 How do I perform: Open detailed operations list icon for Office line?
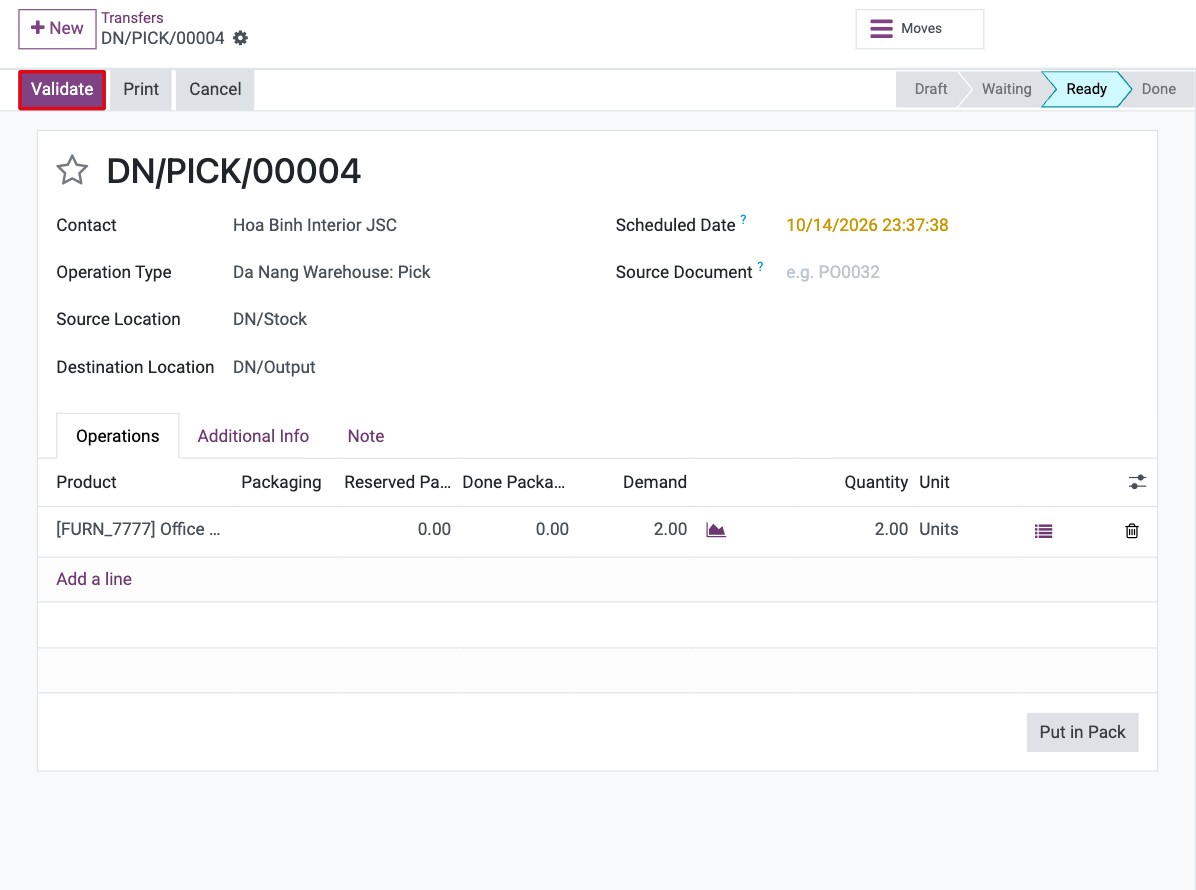(x=1043, y=531)
